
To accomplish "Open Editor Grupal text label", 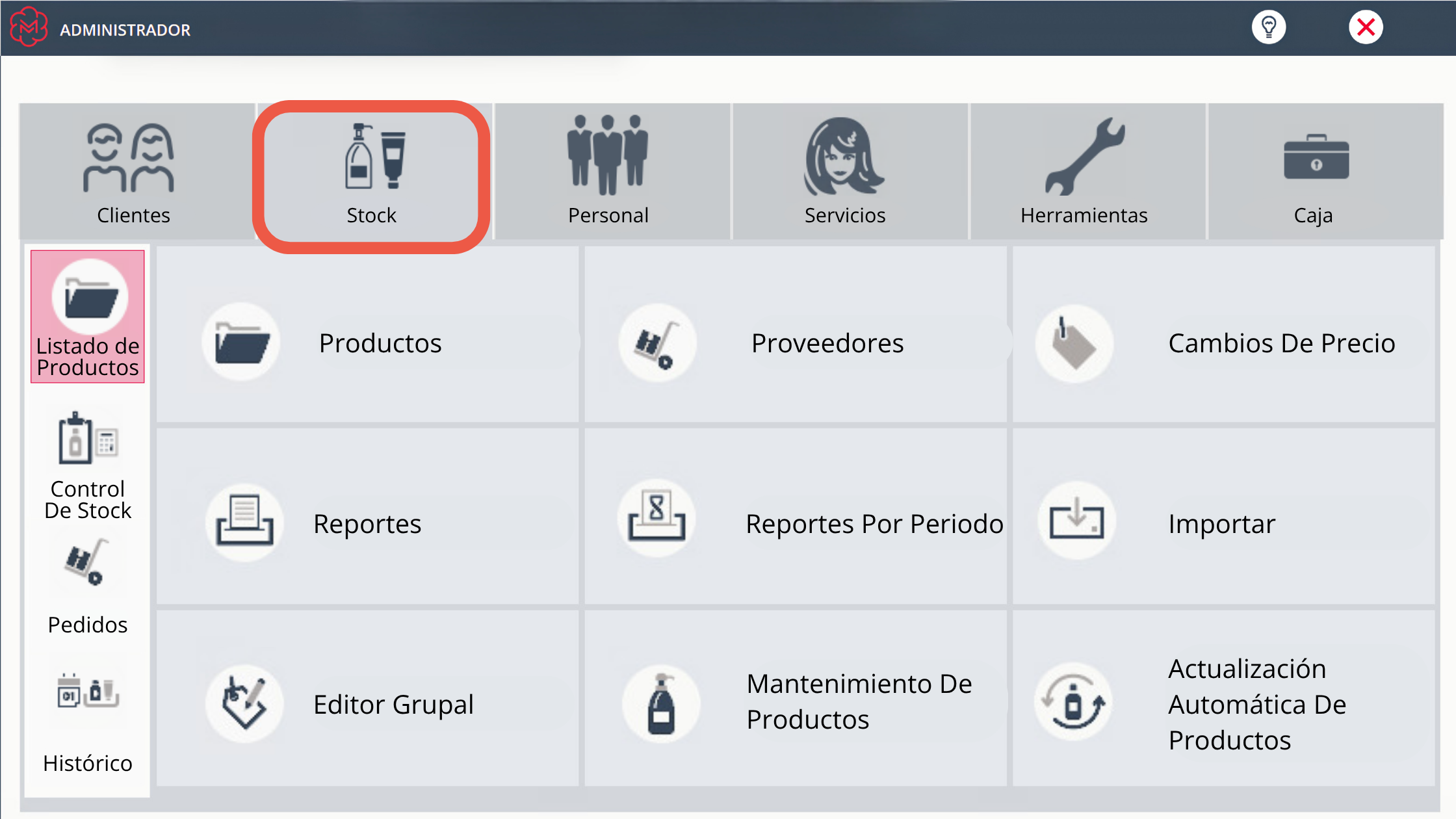I will pyautogui.click(x=393, y=705).
